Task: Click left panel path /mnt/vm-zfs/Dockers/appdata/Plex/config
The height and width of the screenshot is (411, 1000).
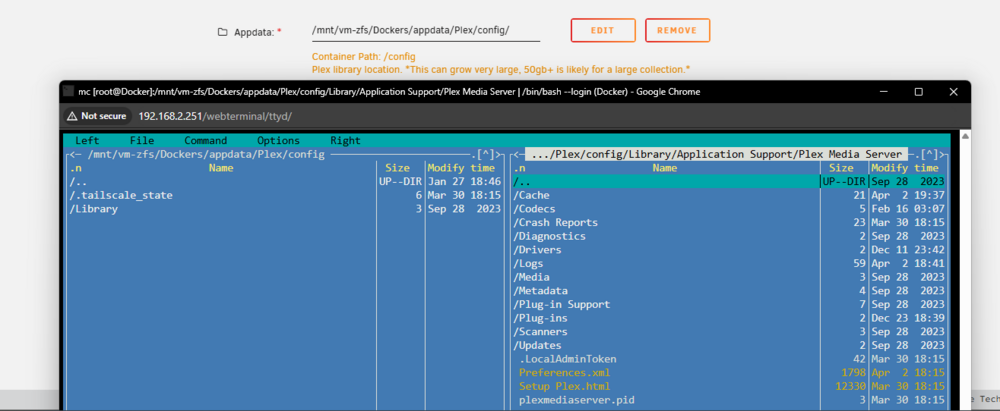Action: click(206, 154)
